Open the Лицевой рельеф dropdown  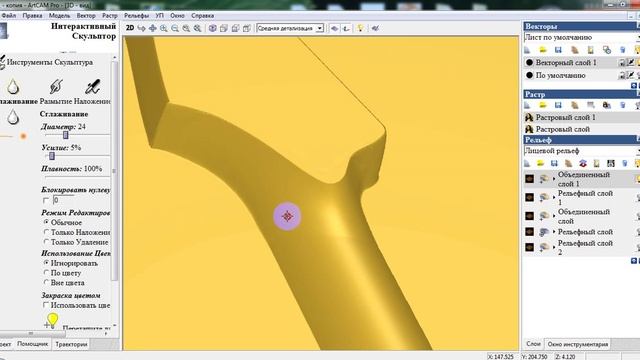pos(638,151)
